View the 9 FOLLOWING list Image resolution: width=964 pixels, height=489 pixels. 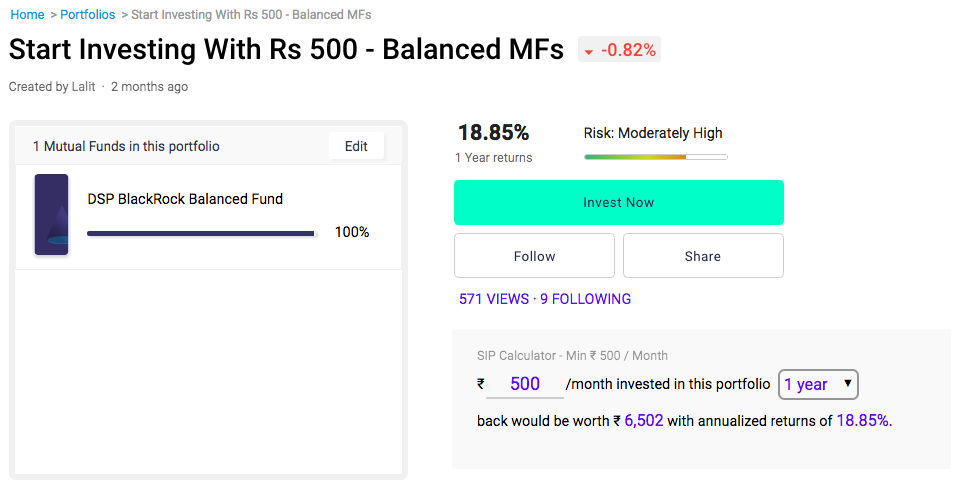pyautogui.click(x=586, y=299)
